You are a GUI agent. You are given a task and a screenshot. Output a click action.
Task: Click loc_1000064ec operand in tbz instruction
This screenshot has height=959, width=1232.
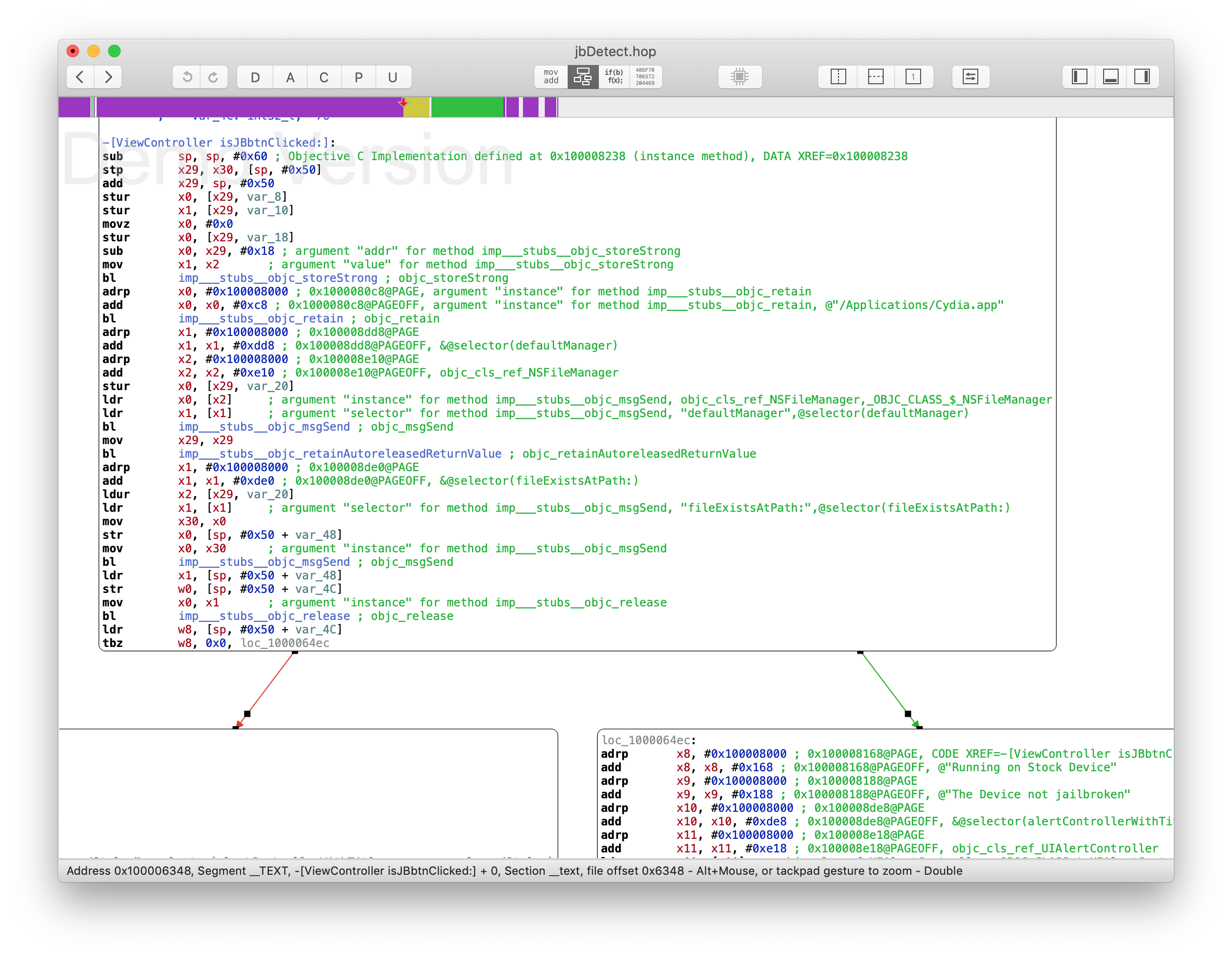[x=285, y=643]
